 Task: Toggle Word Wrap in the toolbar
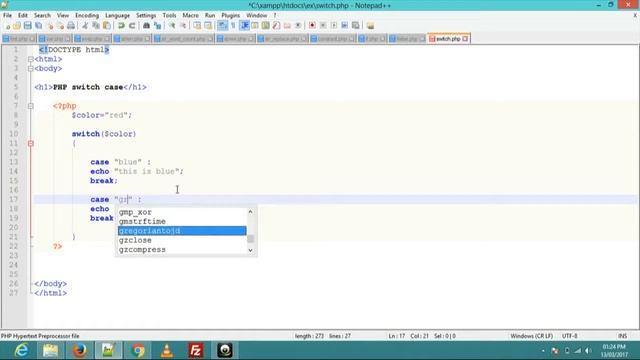[x=222, y=26]
